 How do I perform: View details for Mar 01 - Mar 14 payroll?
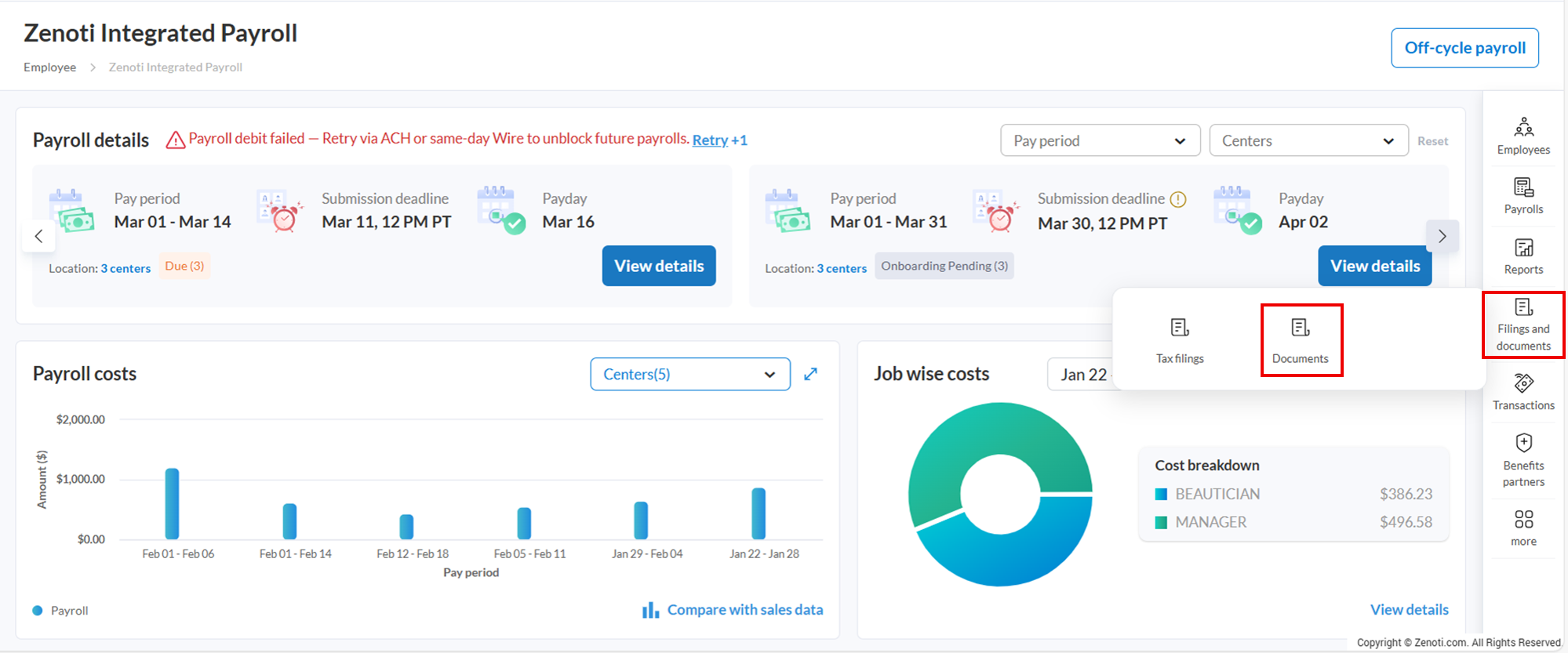[x=658, y=266]
